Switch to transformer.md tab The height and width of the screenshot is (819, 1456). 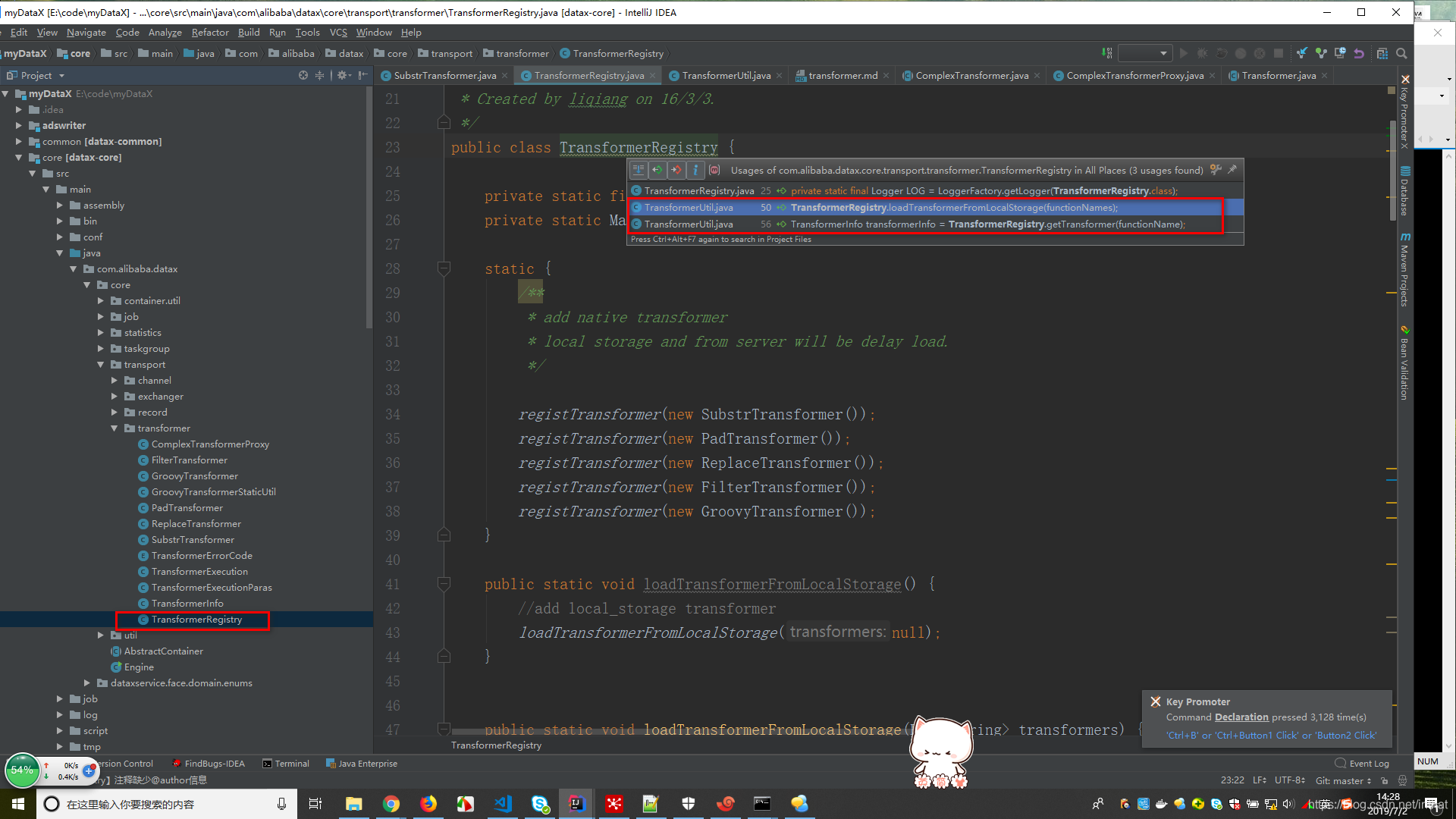(843, 75)
